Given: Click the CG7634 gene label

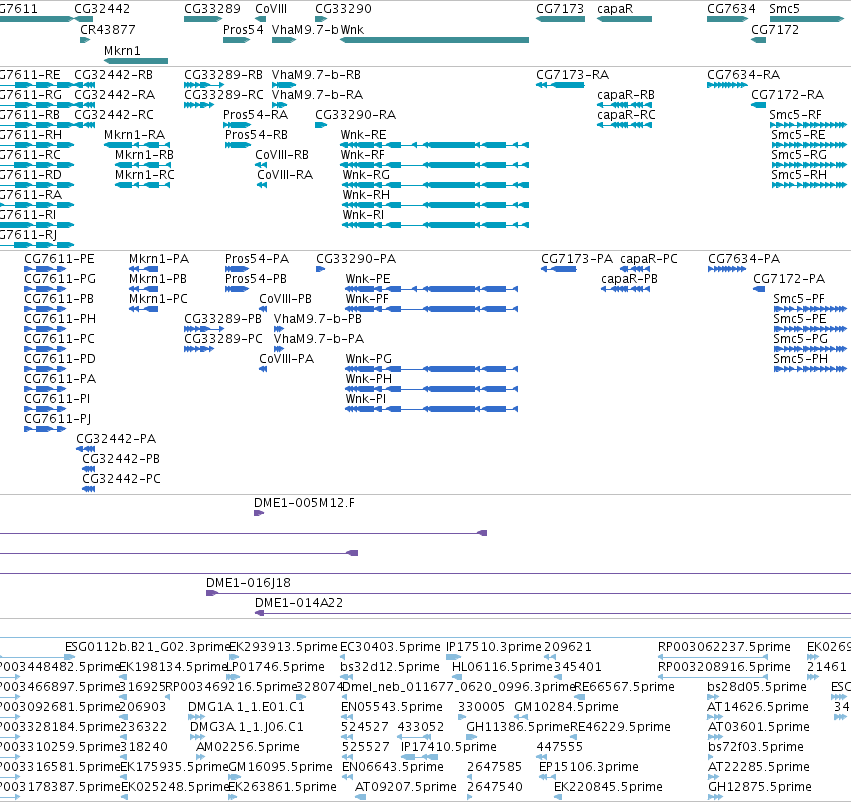Looking at the screenshot, I should coord(731,9).
